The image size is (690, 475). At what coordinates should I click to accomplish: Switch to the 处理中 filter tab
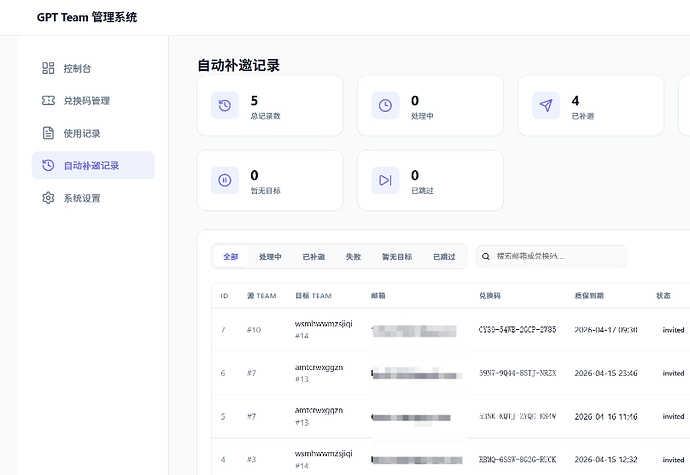270,257
